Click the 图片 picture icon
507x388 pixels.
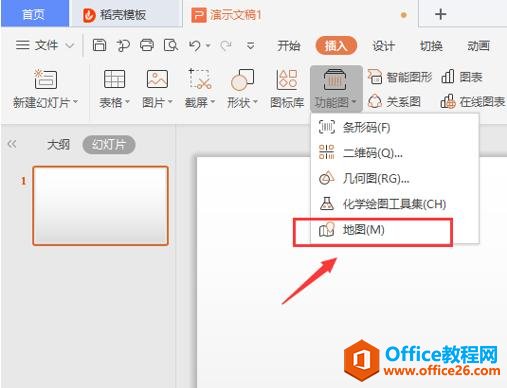pos(157,79)
